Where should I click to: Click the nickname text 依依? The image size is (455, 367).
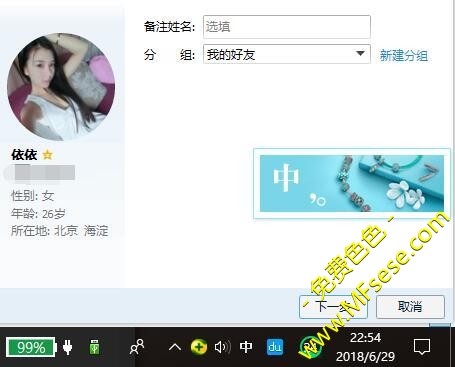click(x=24, y=155)
